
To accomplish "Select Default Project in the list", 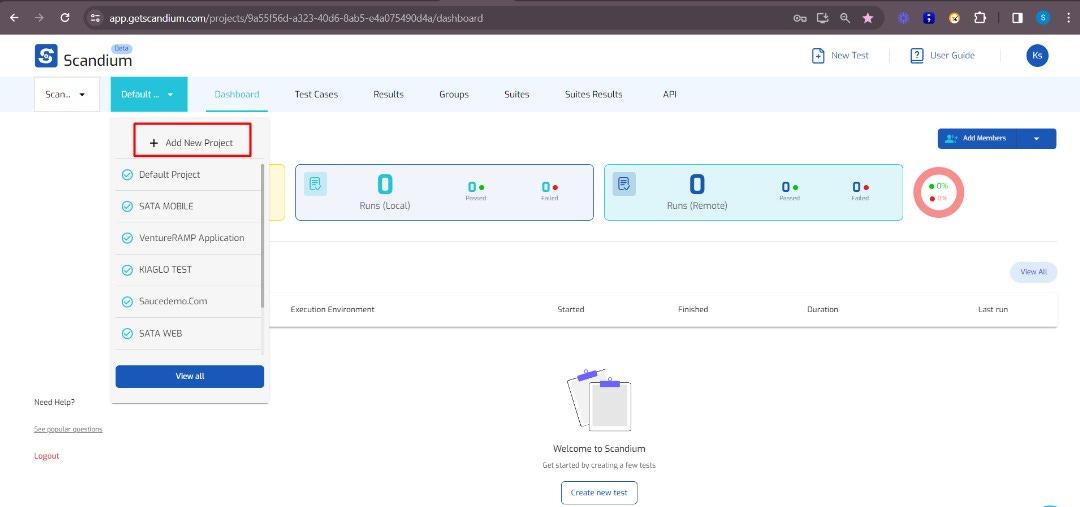I will [189, 175].
